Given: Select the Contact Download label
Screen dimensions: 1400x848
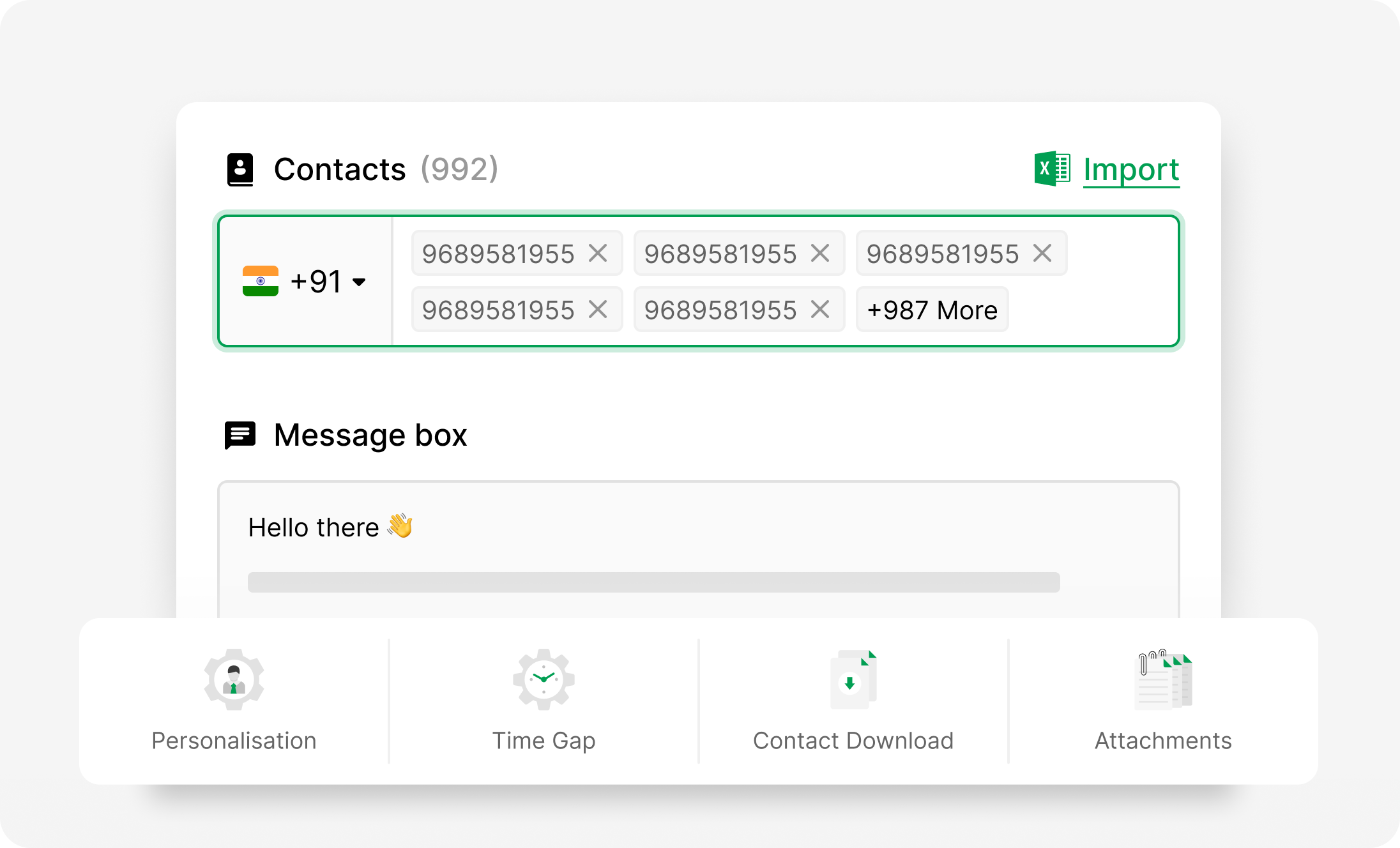Looking at the screenshot, I should click(853, 740).
